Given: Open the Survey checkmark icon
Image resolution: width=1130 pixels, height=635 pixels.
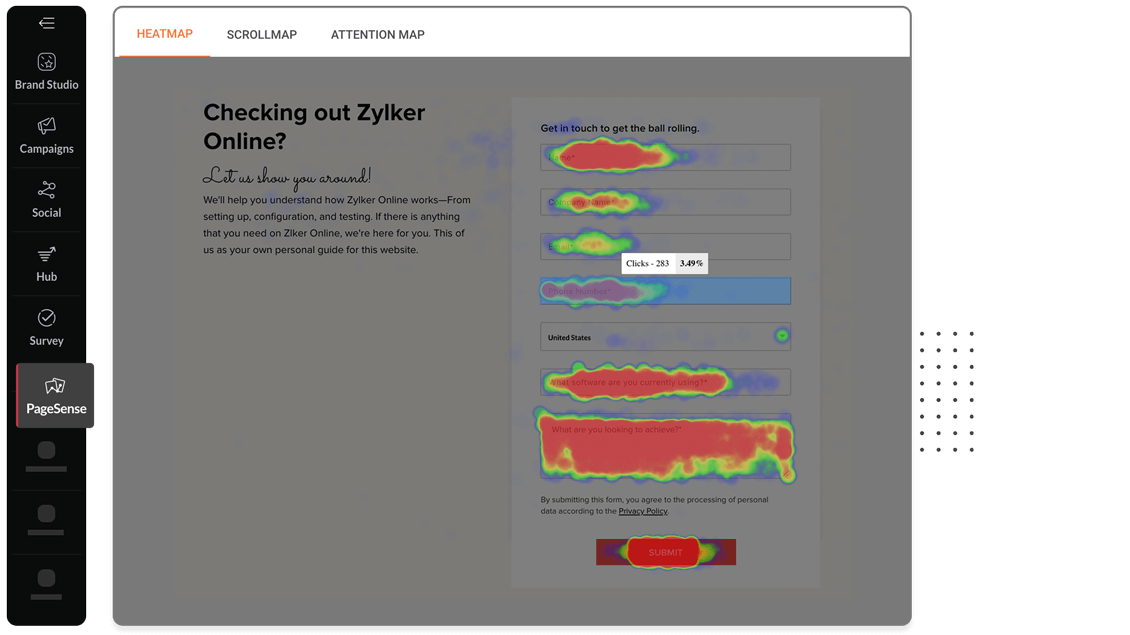Looking at the screenshot, I should click(x=46, y=319).
